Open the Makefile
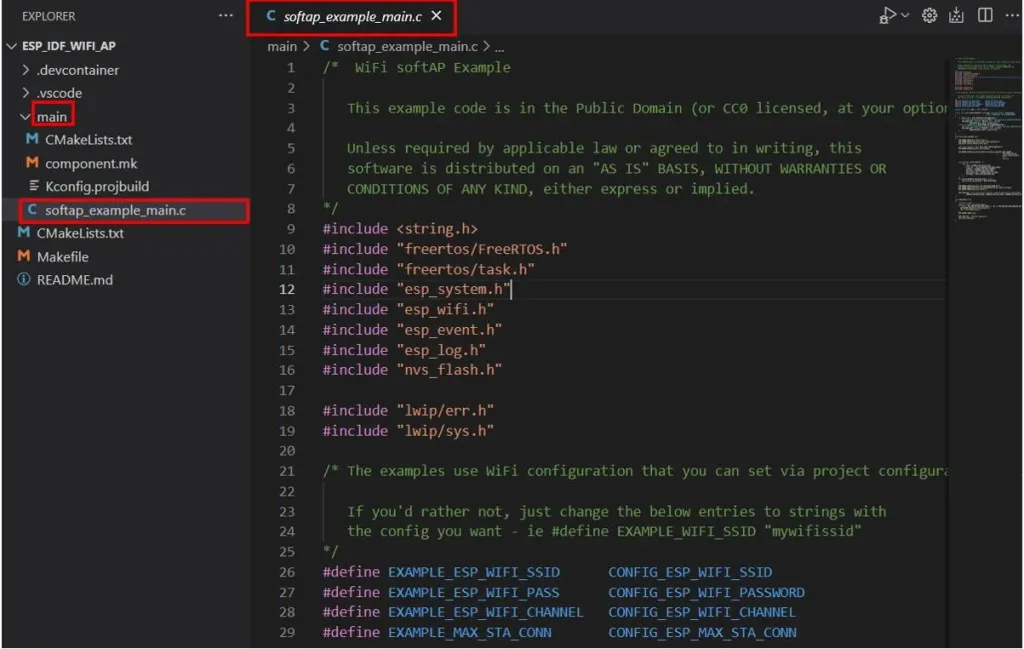Screen dimensions: 1024x649 tap(62, 257)
